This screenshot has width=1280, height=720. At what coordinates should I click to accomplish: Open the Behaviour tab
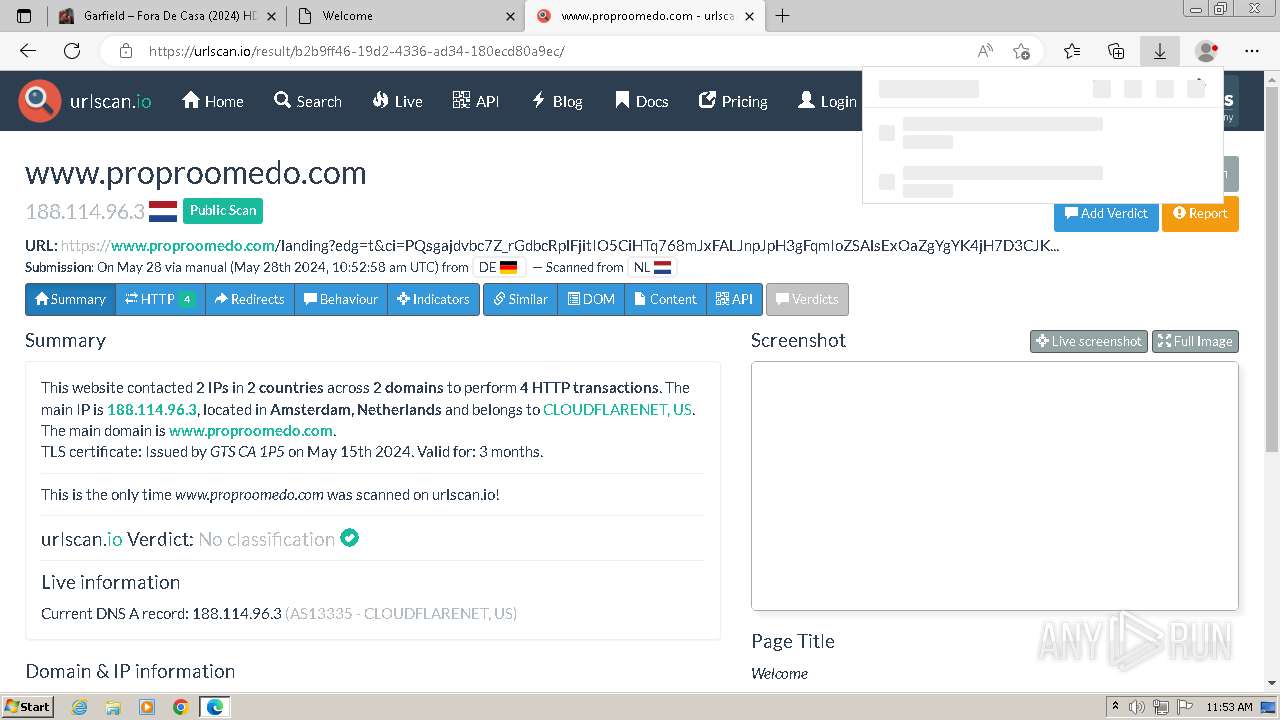[x=341, y=299]
